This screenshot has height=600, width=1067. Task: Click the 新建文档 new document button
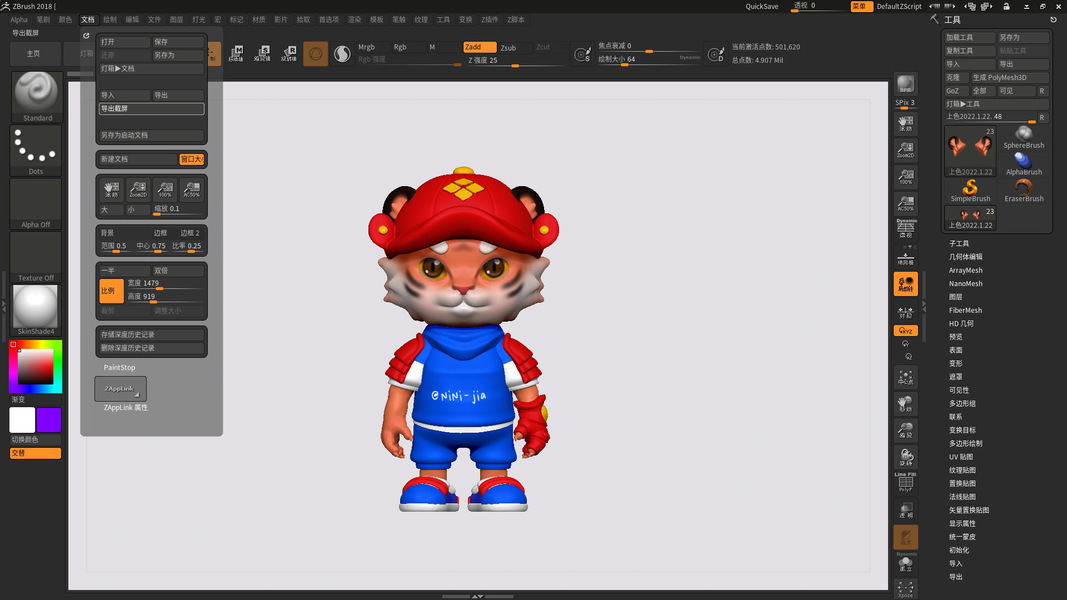coord(138,159)
